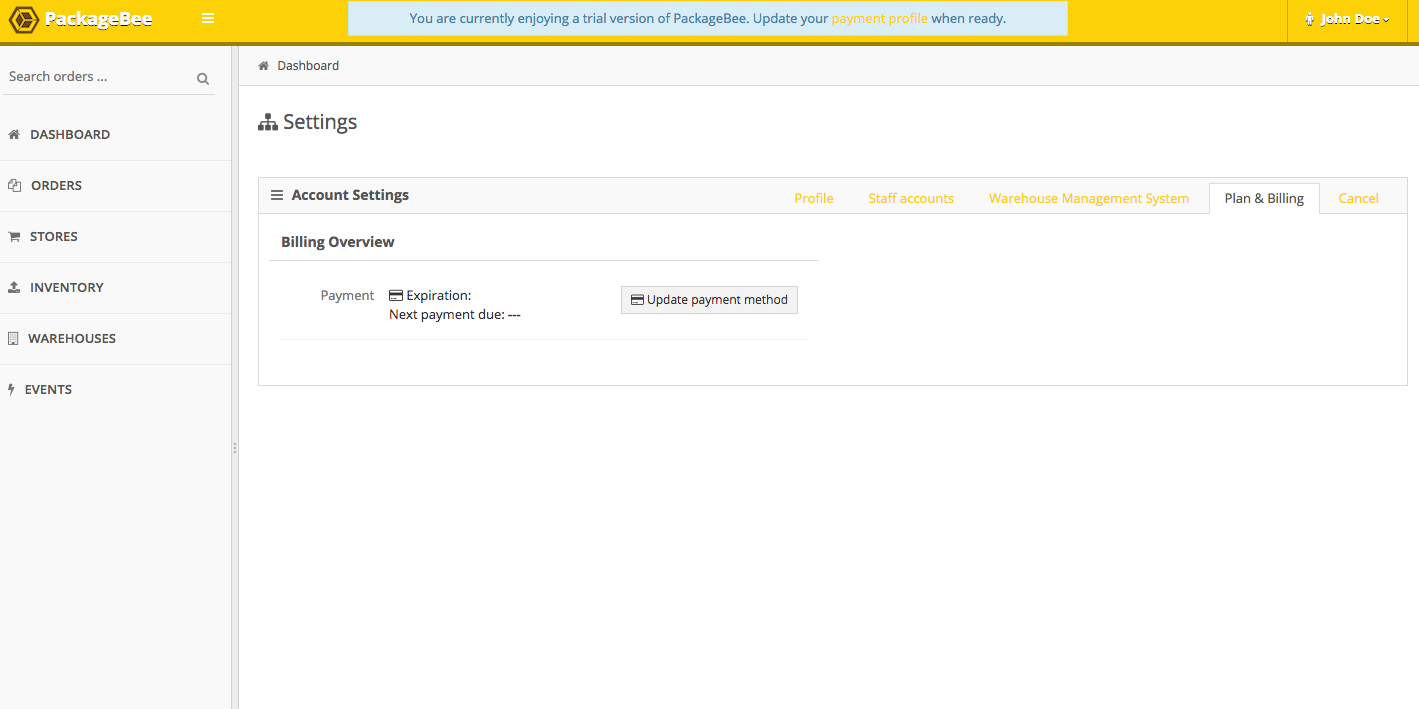Click the Warehouses building icon in sidebar
Viewport: 1419px width, 709px height.
[13, 338]
